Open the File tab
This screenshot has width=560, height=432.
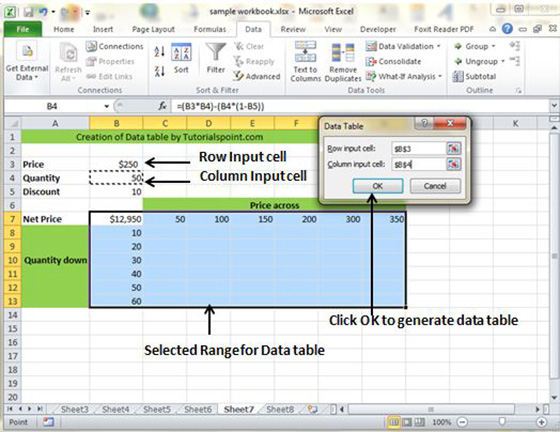(23, 29)
